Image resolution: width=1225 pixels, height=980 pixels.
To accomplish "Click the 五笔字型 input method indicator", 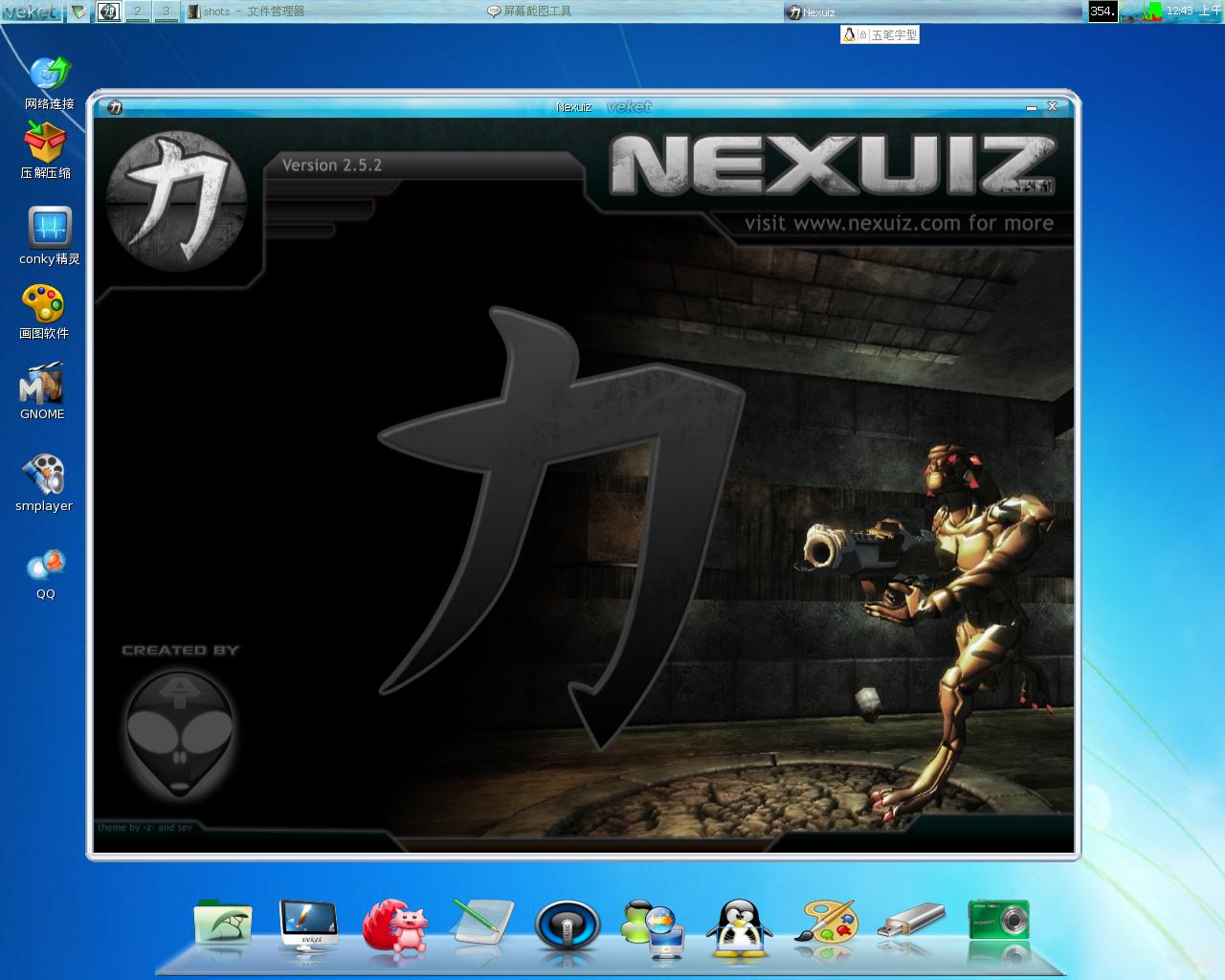I will [880, 34].
